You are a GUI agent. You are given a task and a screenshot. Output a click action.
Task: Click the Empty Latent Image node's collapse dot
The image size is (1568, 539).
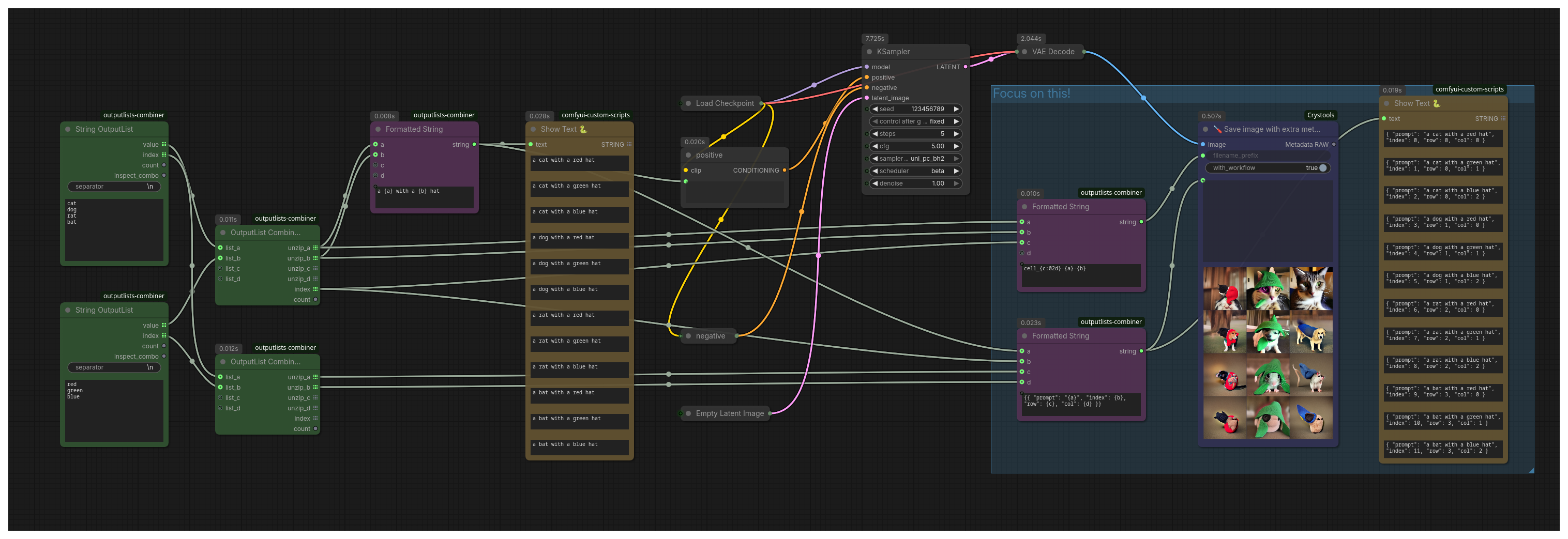688,413
